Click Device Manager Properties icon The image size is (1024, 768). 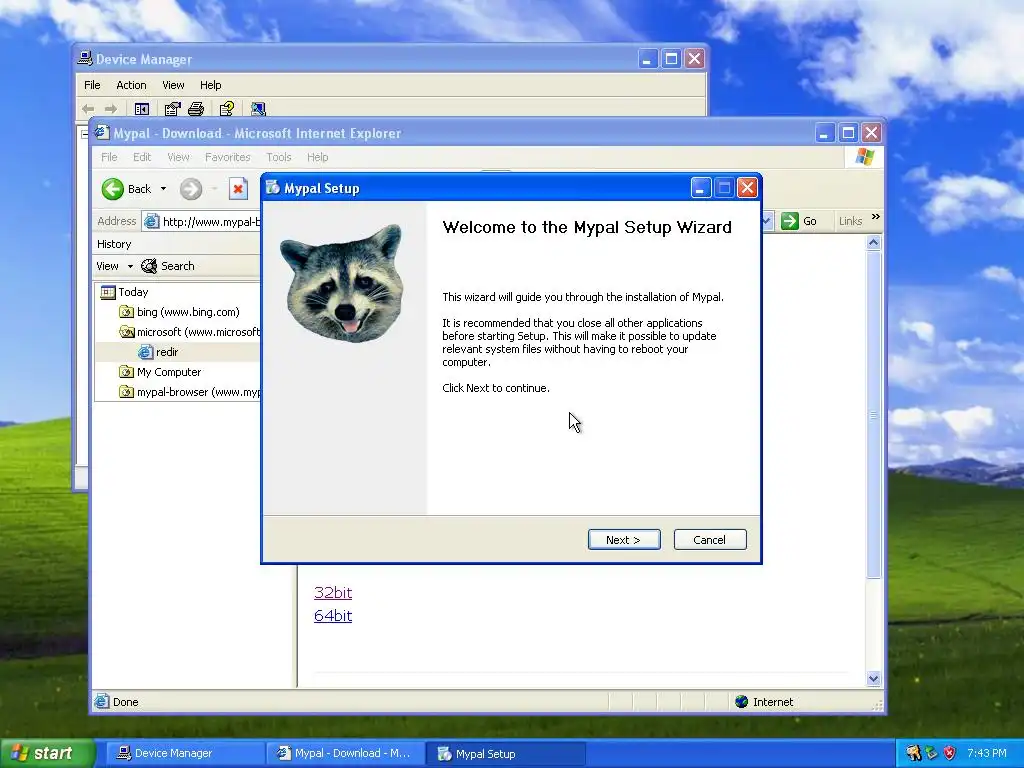coord(172,109)
